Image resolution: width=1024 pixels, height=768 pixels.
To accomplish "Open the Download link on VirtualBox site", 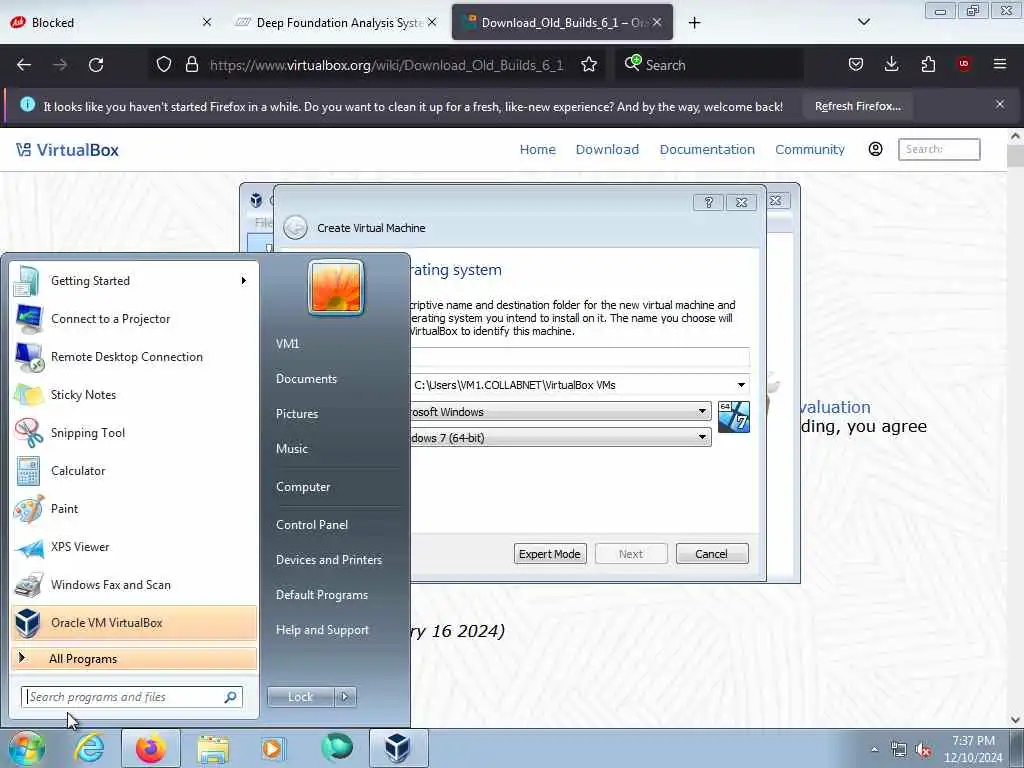I will (x=607, y=149).
